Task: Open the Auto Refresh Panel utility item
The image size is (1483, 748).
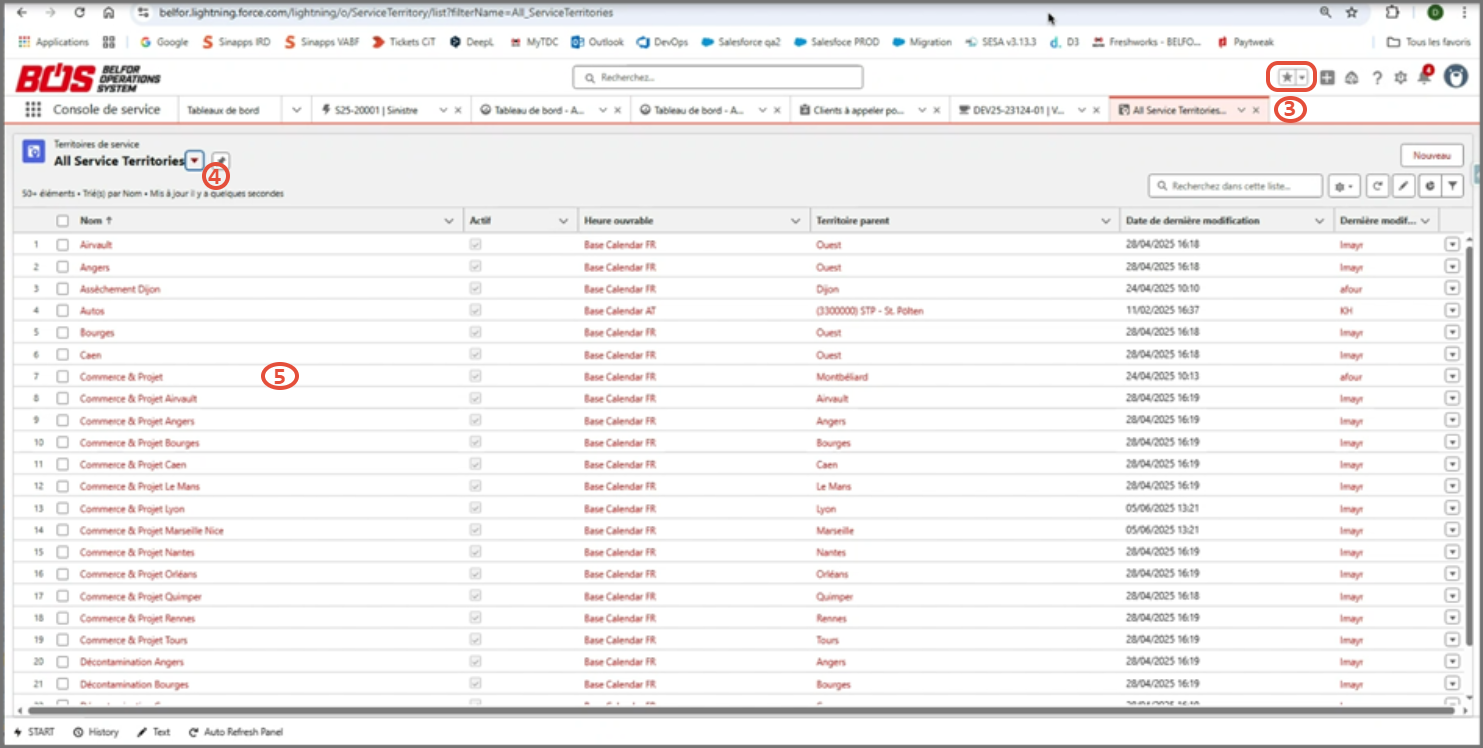Action: (x=236, y=732)
